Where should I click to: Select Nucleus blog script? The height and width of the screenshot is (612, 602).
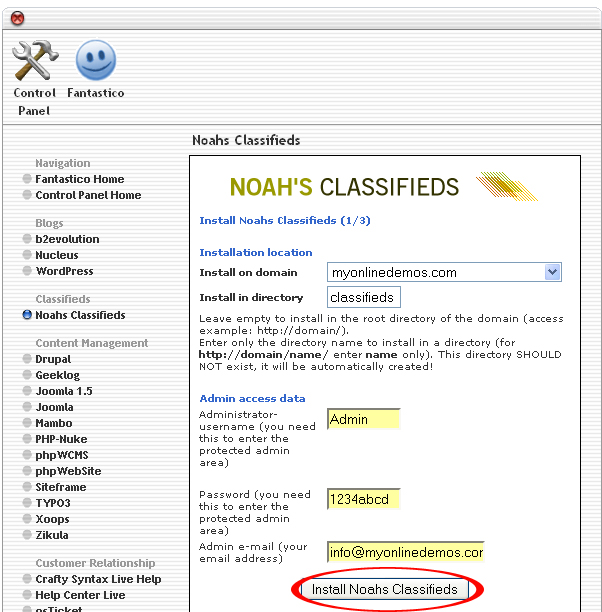tap(57, 255)
